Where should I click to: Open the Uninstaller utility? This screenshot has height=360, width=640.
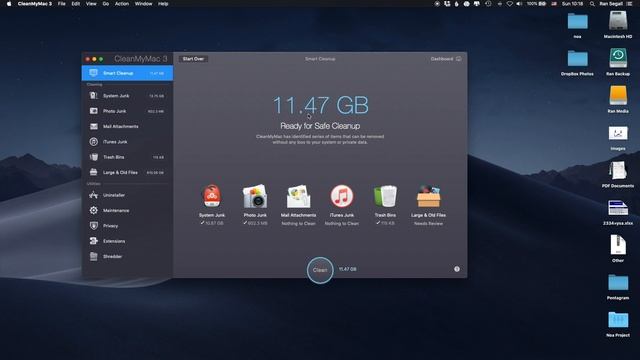(x=127, y=195)
